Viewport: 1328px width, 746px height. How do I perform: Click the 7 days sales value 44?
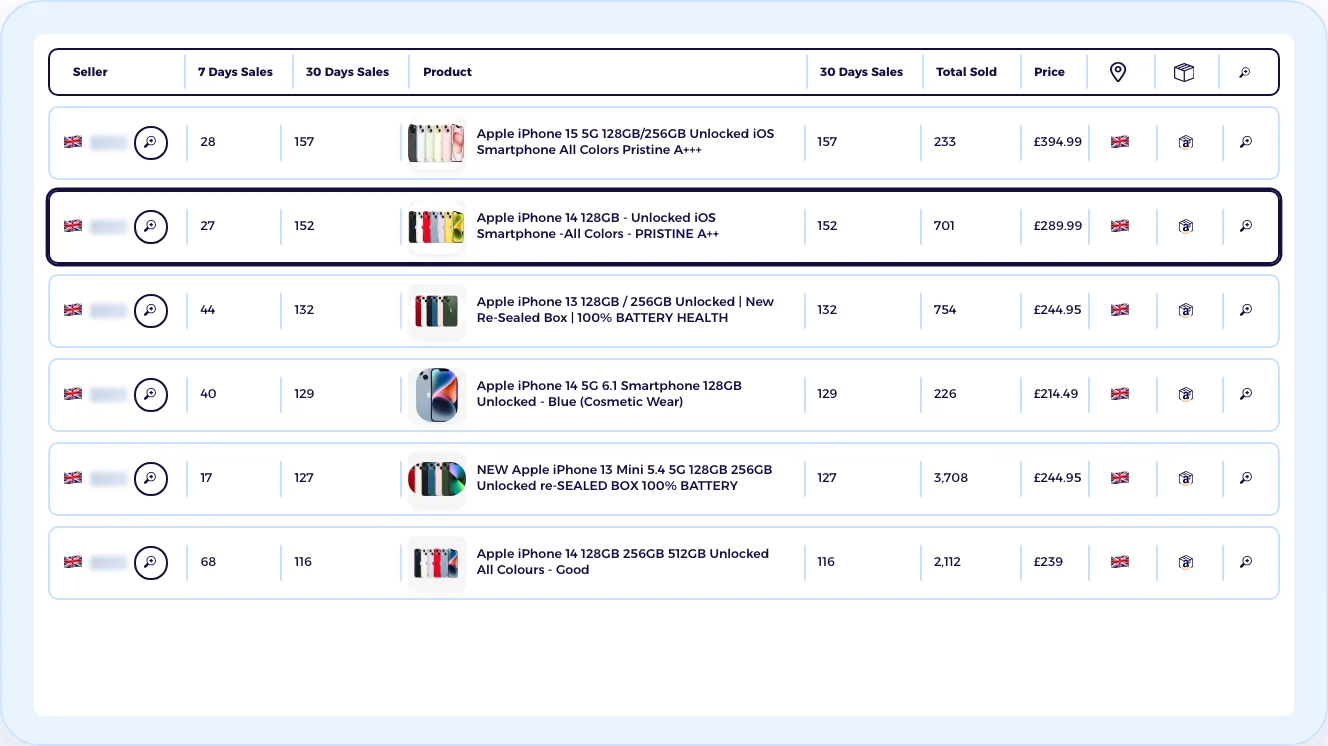click(x=208, y=310)
